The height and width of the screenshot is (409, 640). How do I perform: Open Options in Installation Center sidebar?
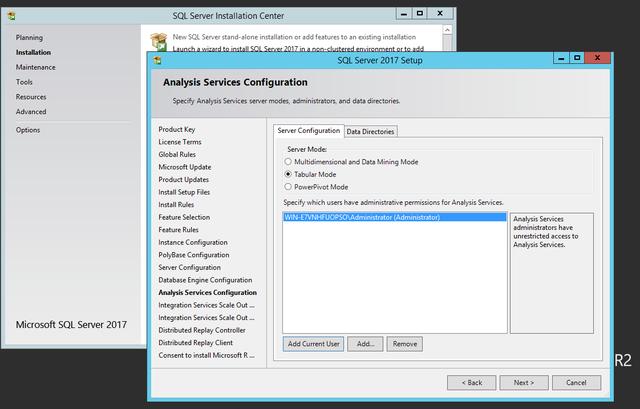tap(28, 130)
